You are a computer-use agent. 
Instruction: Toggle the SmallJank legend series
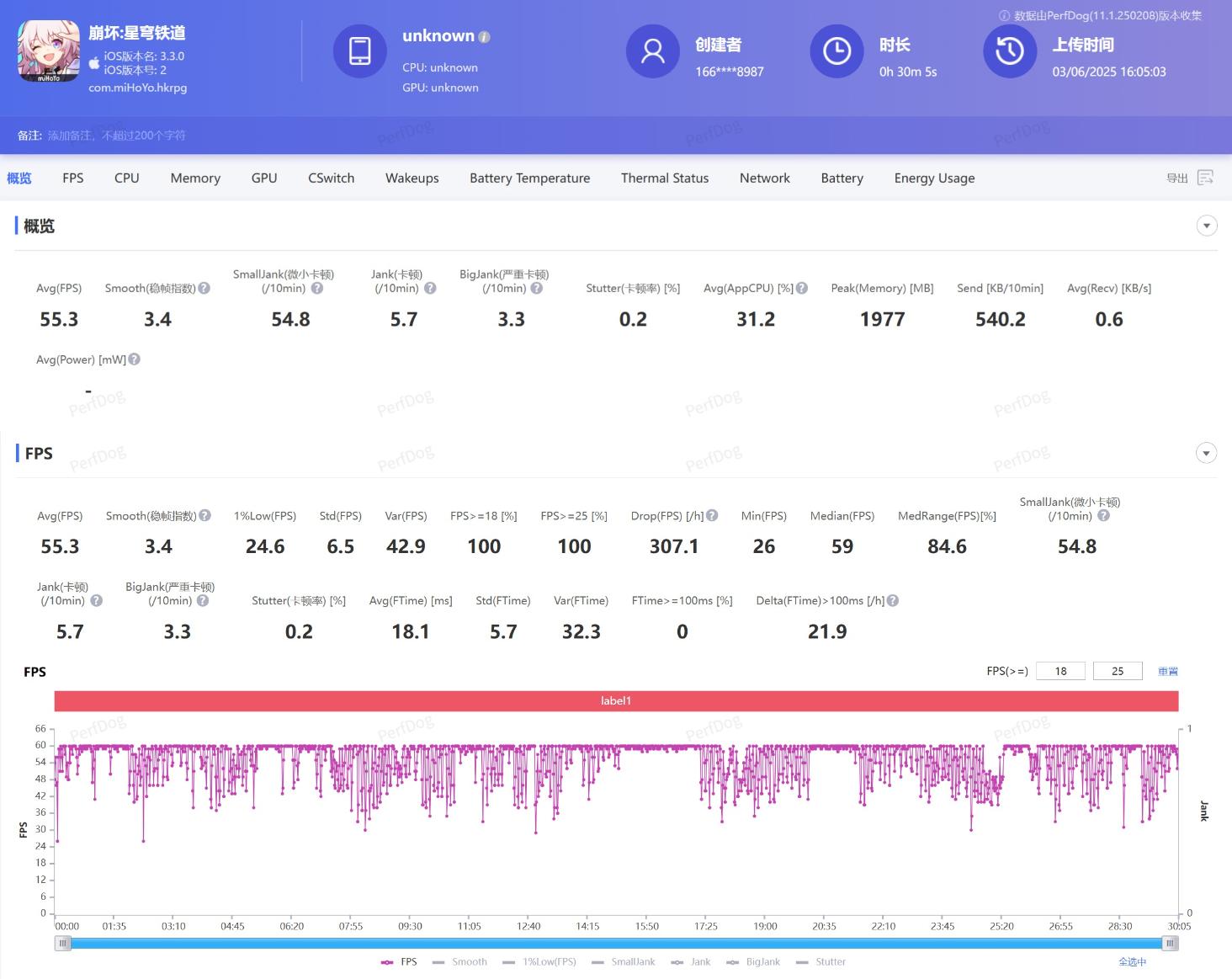tap(624, 961)
